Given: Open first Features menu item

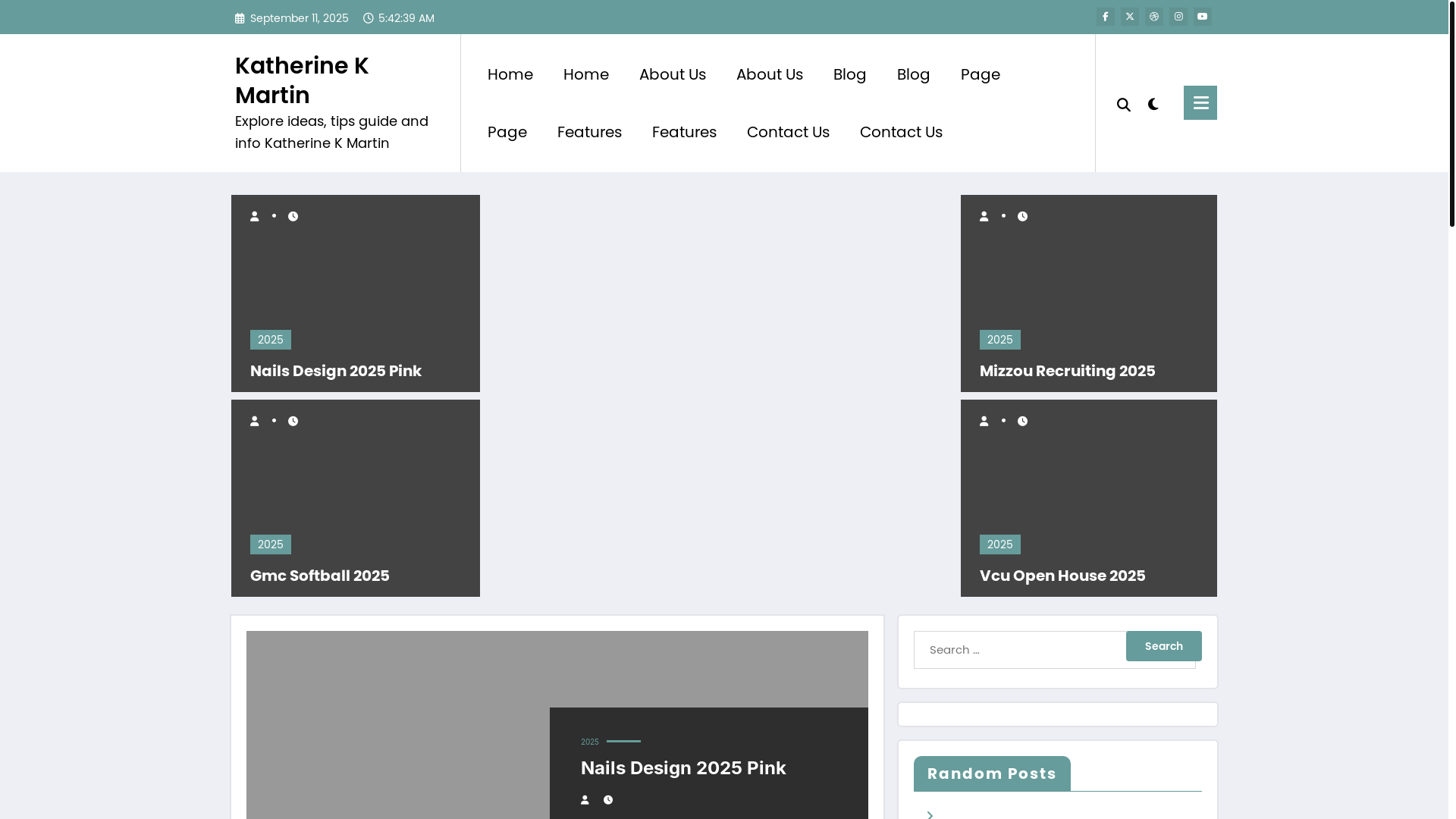Looking at the screenshot, I should [x=589, y=132].
